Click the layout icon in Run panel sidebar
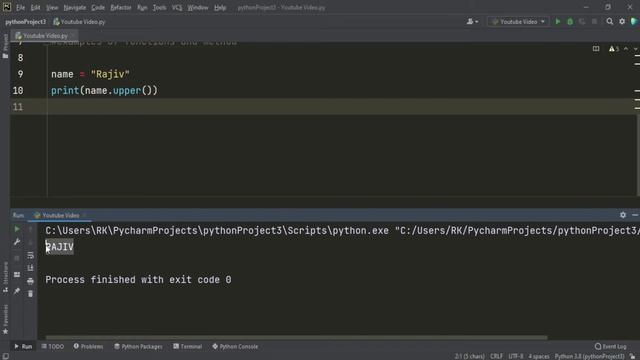The height and width of the screenshot is (360, 640). coord(17,275)
